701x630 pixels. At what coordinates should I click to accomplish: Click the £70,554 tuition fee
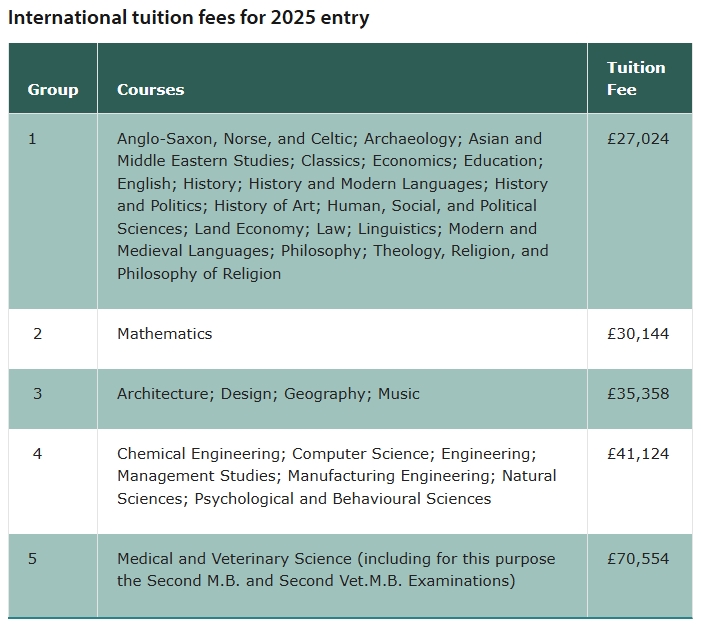(x=638, y=559)
